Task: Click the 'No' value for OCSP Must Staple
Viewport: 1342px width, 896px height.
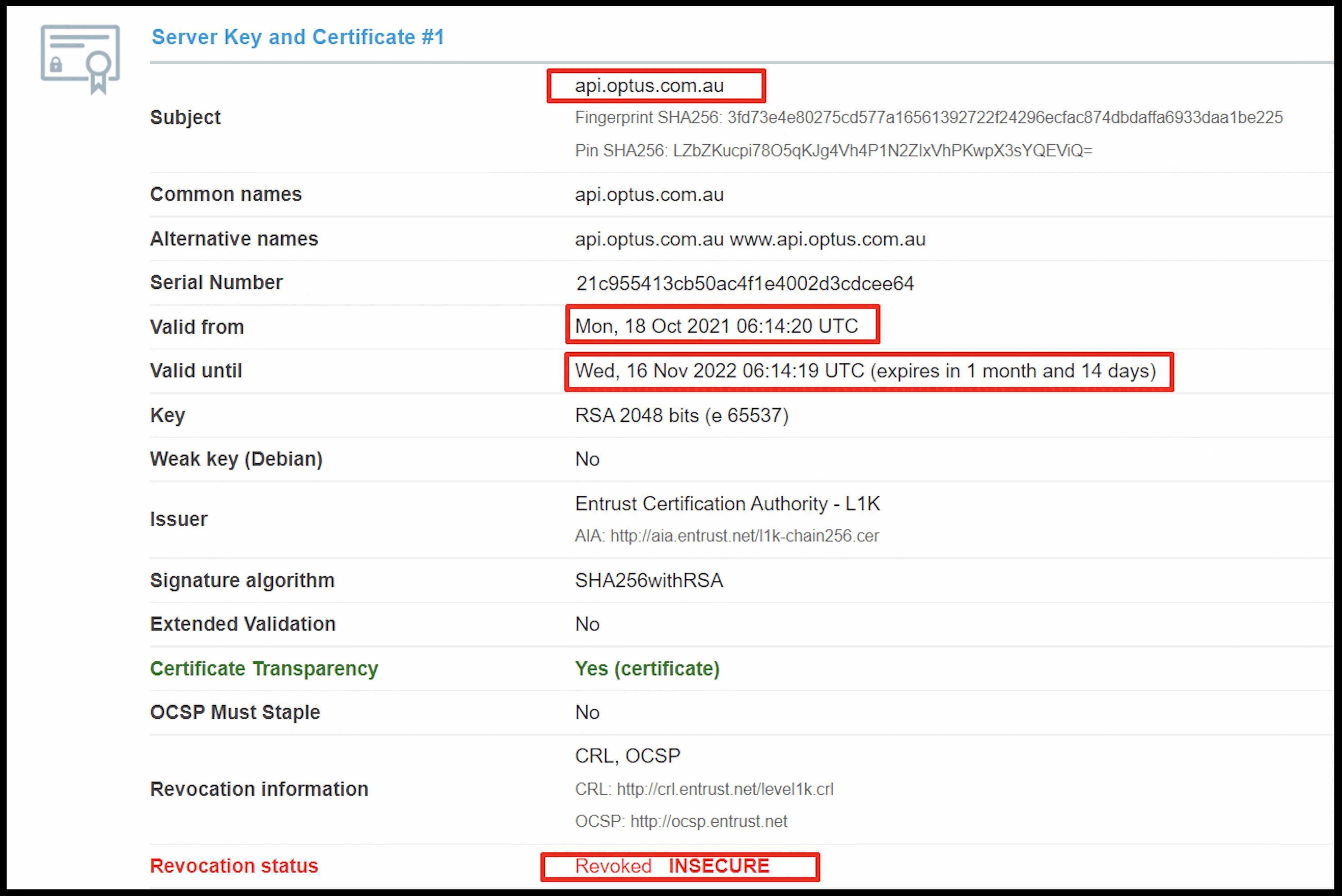Action: click(587, 713)
